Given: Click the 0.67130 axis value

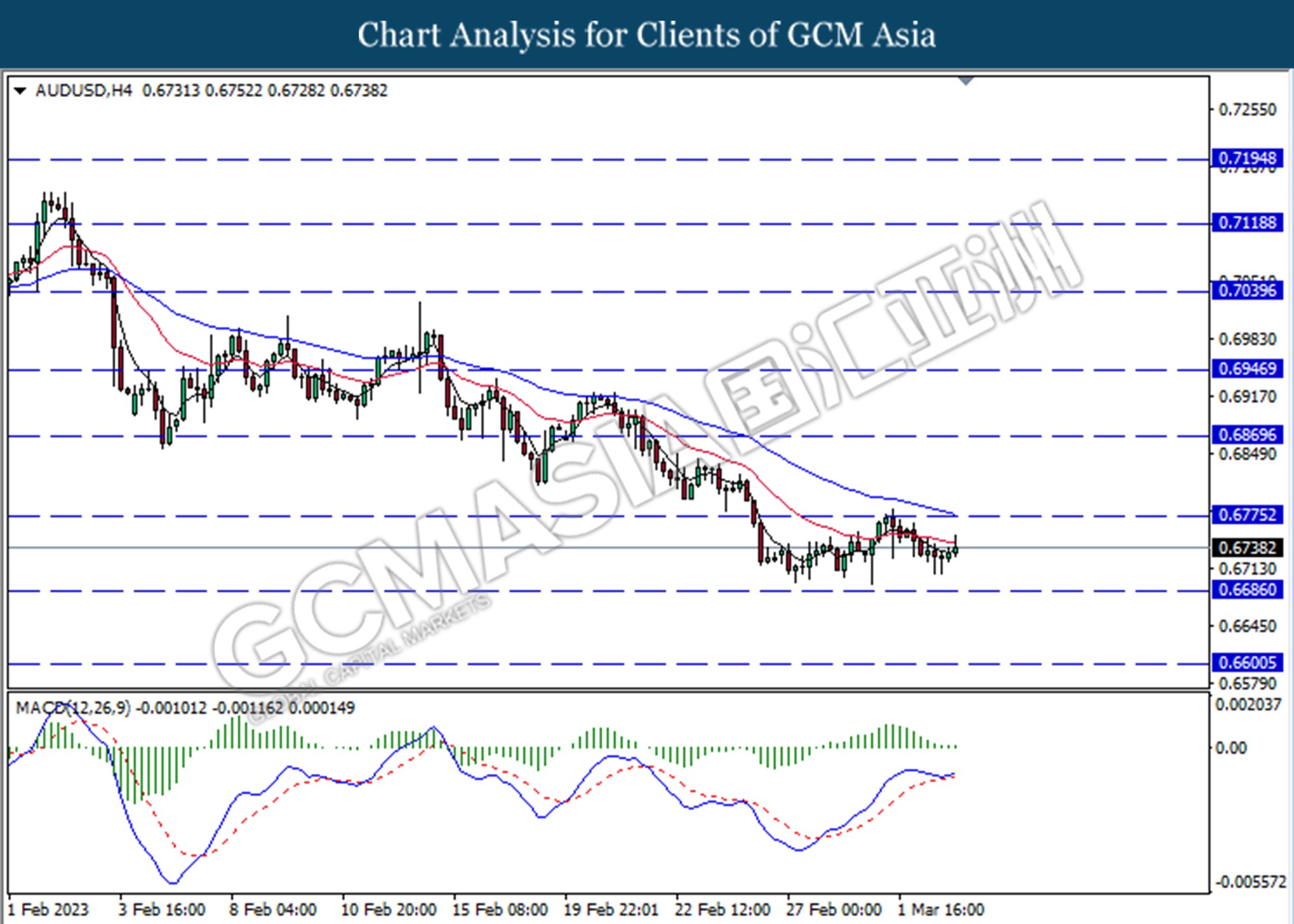Looking at the screenshot, I should (1247, 569).
